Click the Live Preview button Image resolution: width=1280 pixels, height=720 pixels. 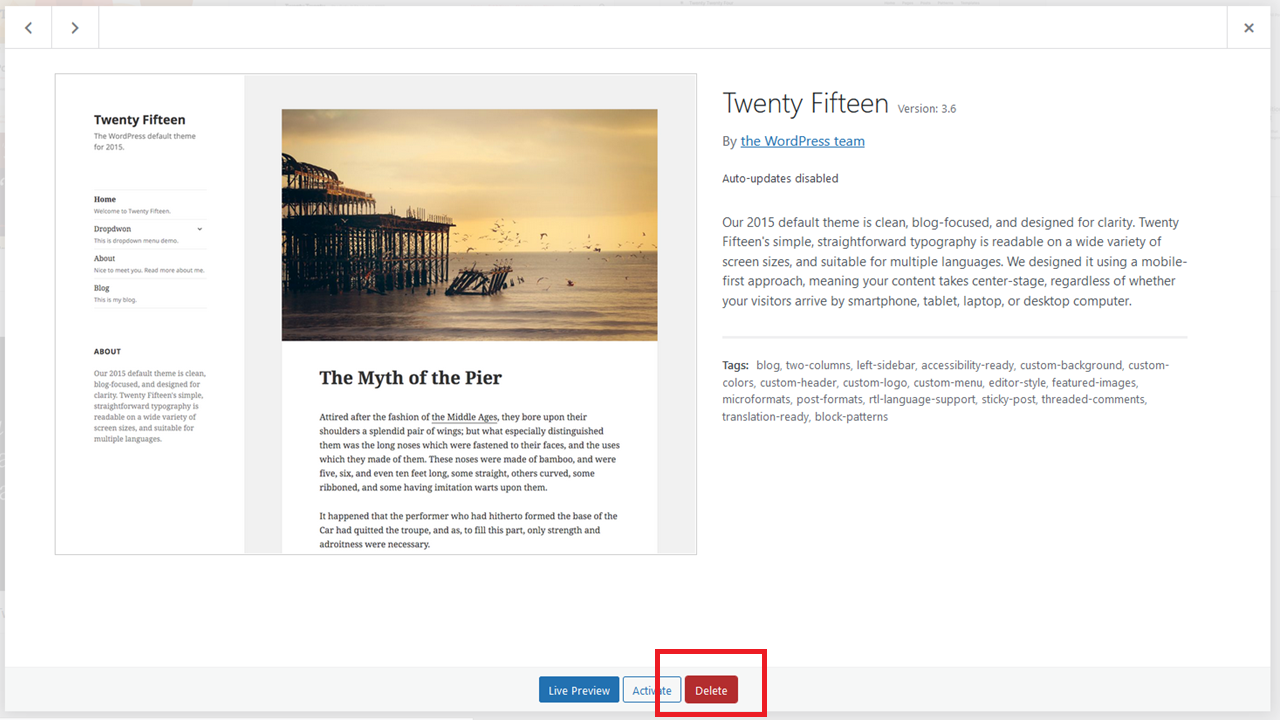(x=579, y=690)
